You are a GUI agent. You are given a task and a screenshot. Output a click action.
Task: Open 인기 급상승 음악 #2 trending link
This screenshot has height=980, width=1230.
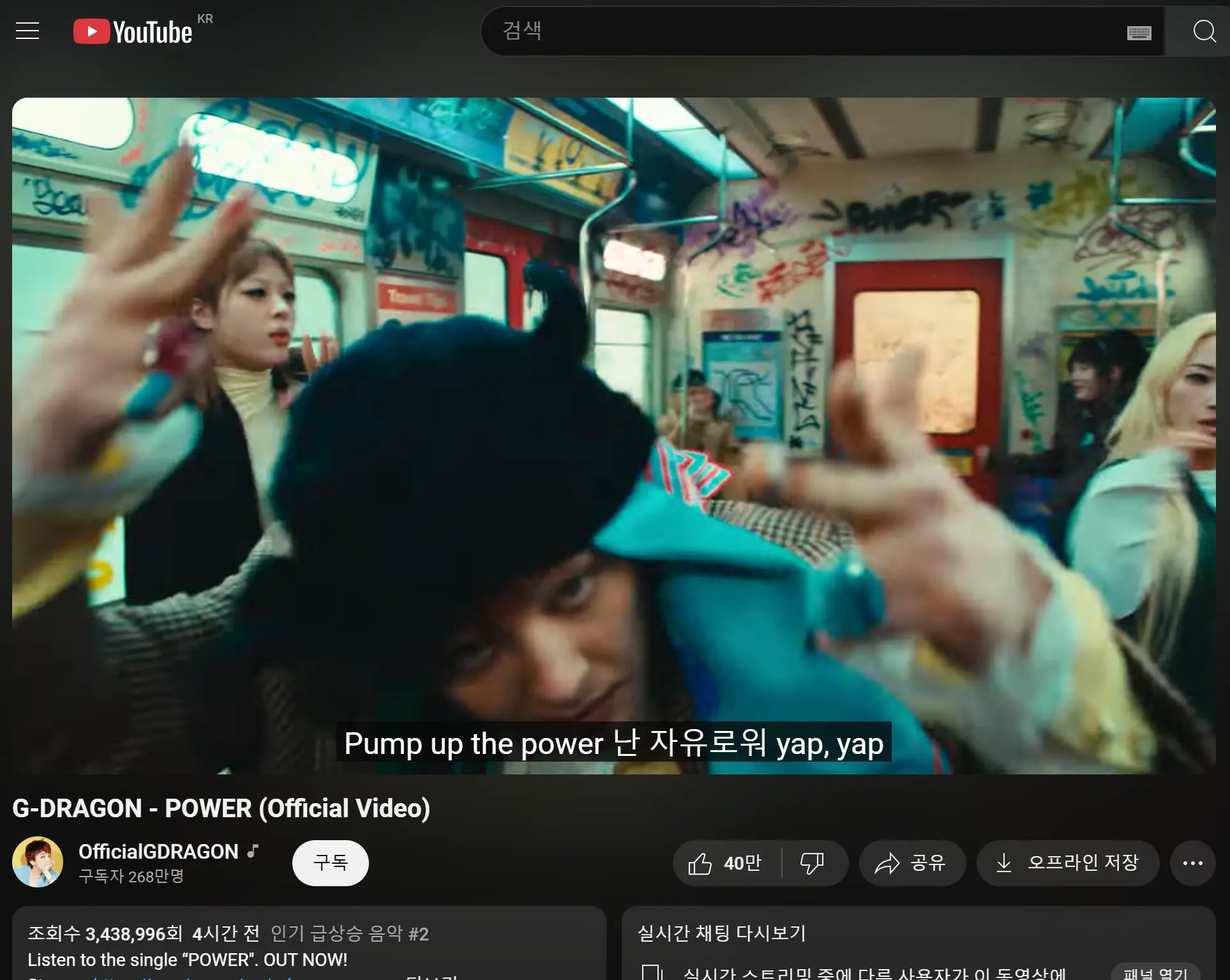[349, 933]
